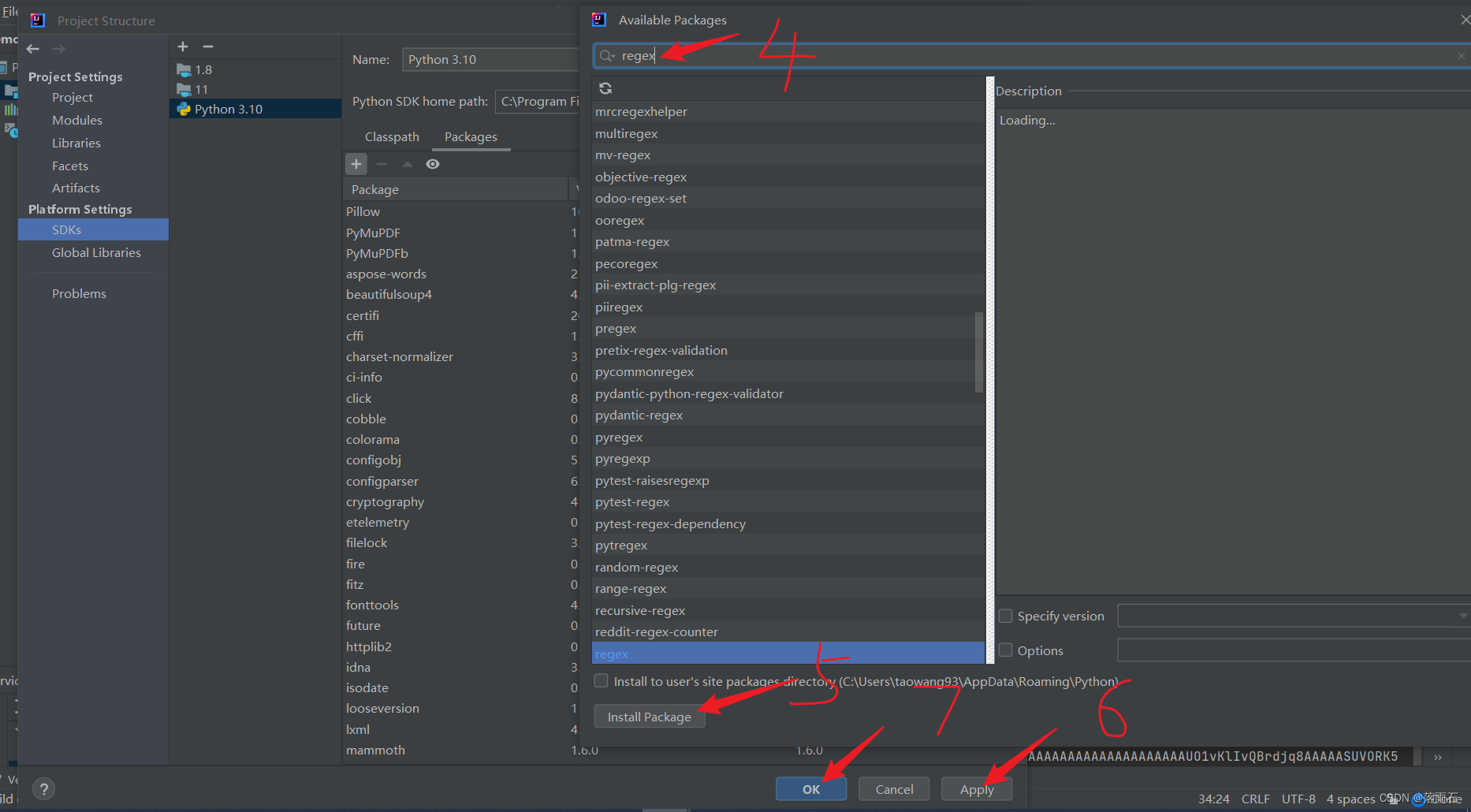Enable the Specify version checkbox
1471x812 pixels.
pos(1006,616)
